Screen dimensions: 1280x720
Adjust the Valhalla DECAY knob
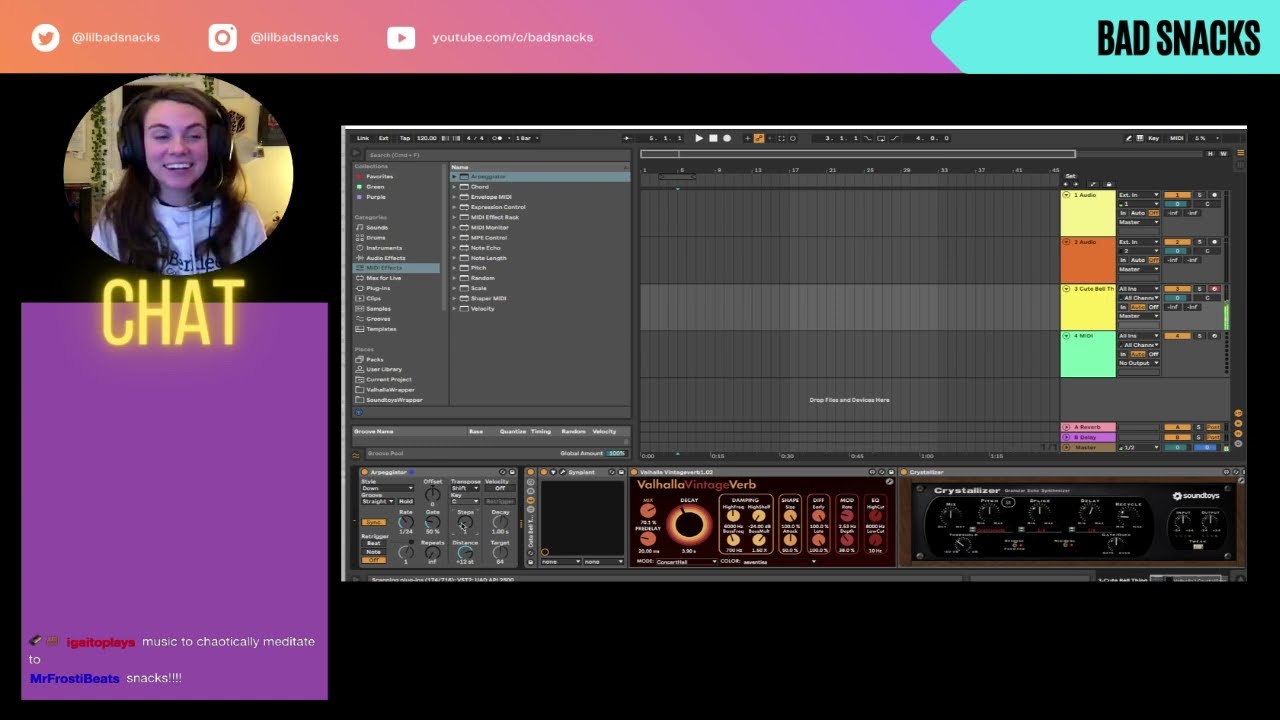[689, 524]
